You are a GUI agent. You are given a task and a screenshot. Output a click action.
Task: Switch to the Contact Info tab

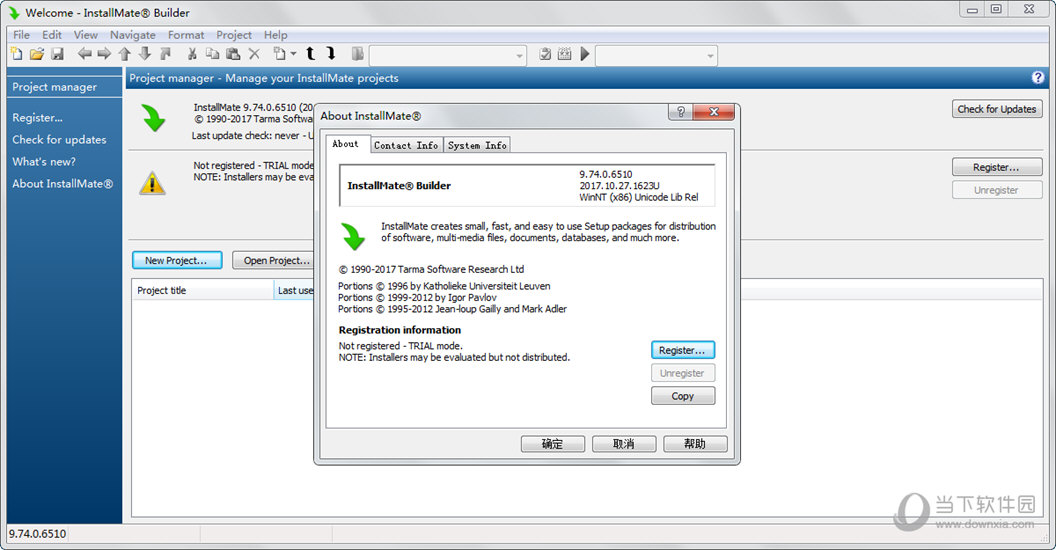pos(406,145)
